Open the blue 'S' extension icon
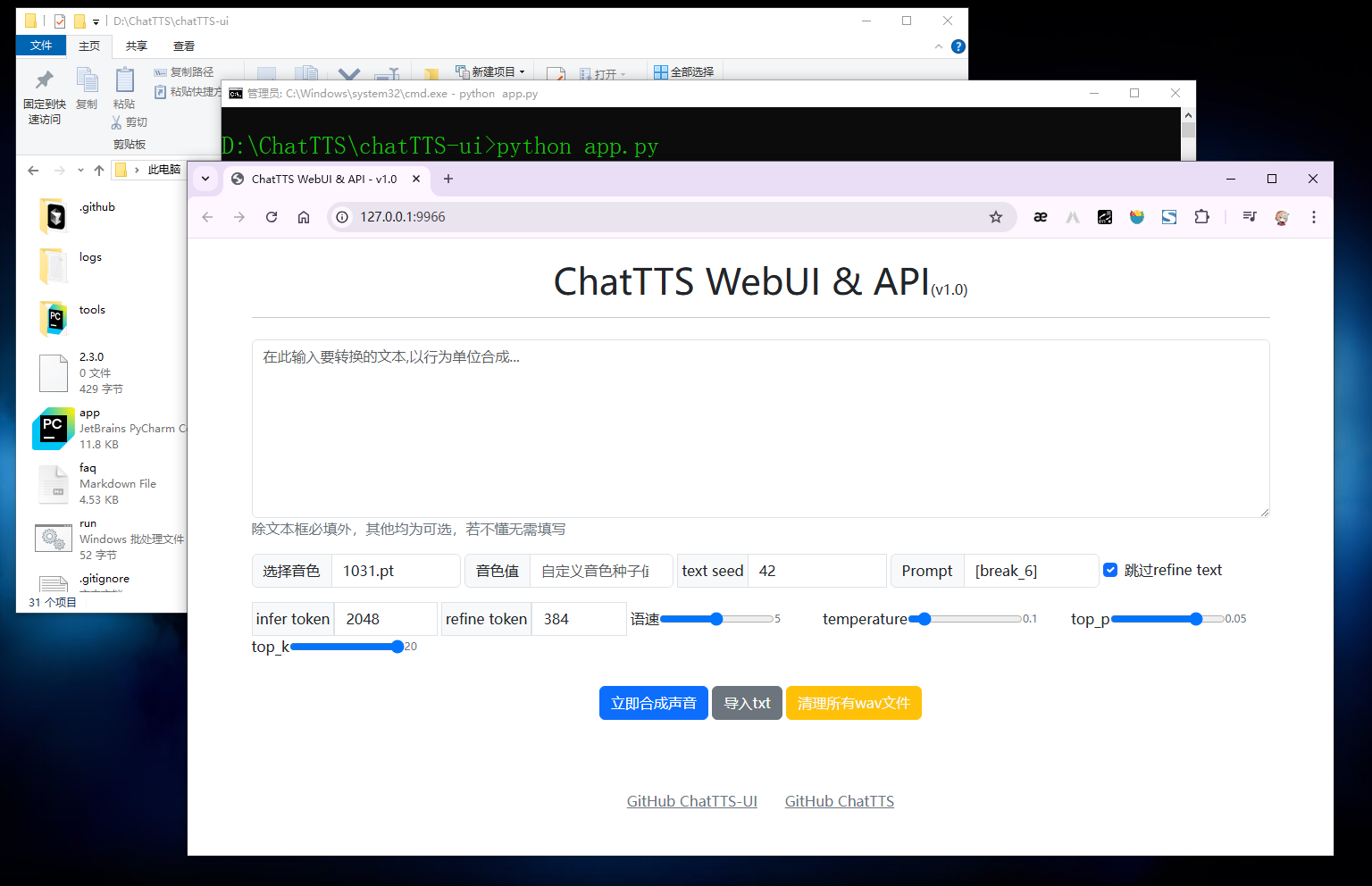1372x886 pixels. tap(1169, 217)
